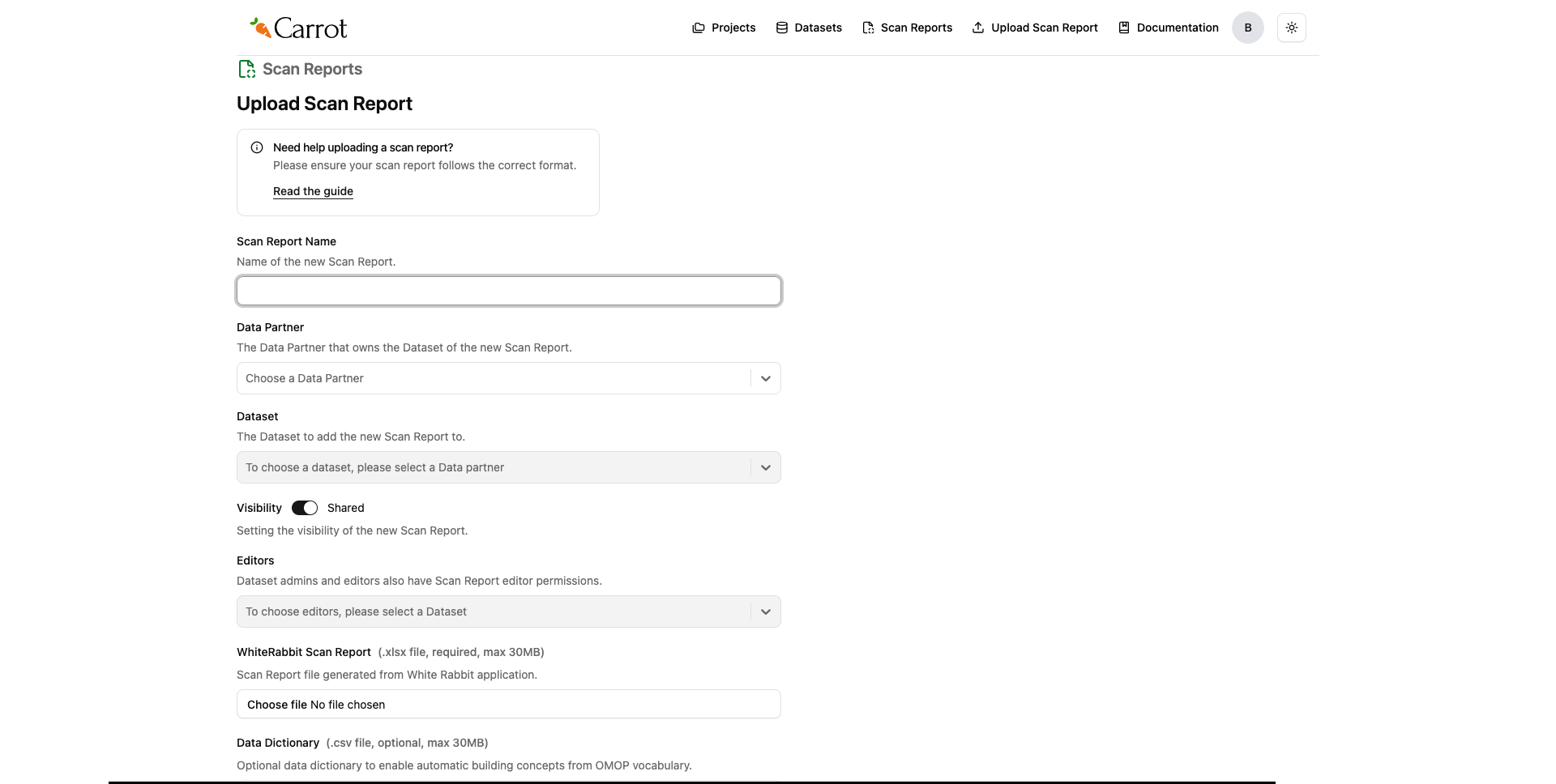Click the Datasets database icon
Screen dimensions: 1556x784
[782, 28]
